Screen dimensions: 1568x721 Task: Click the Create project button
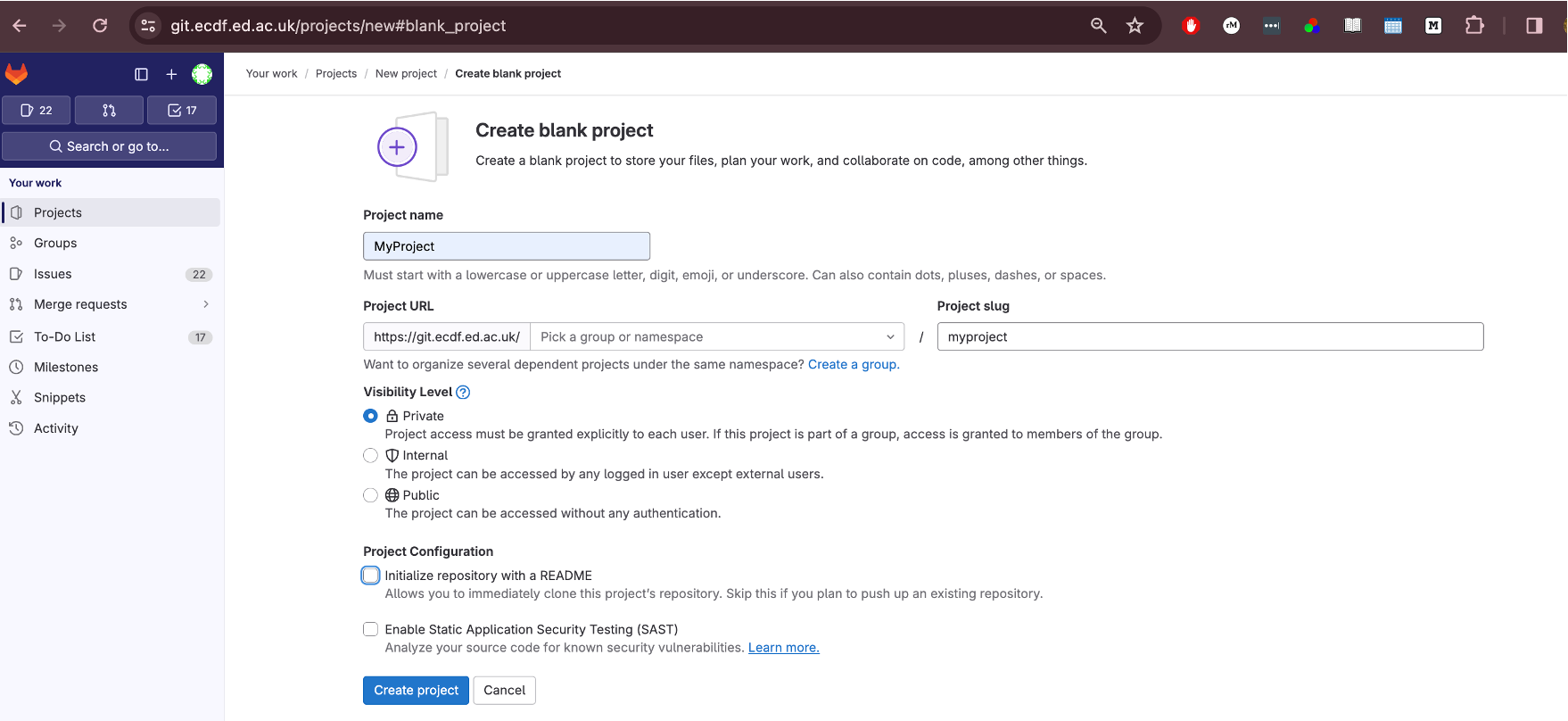416,690
